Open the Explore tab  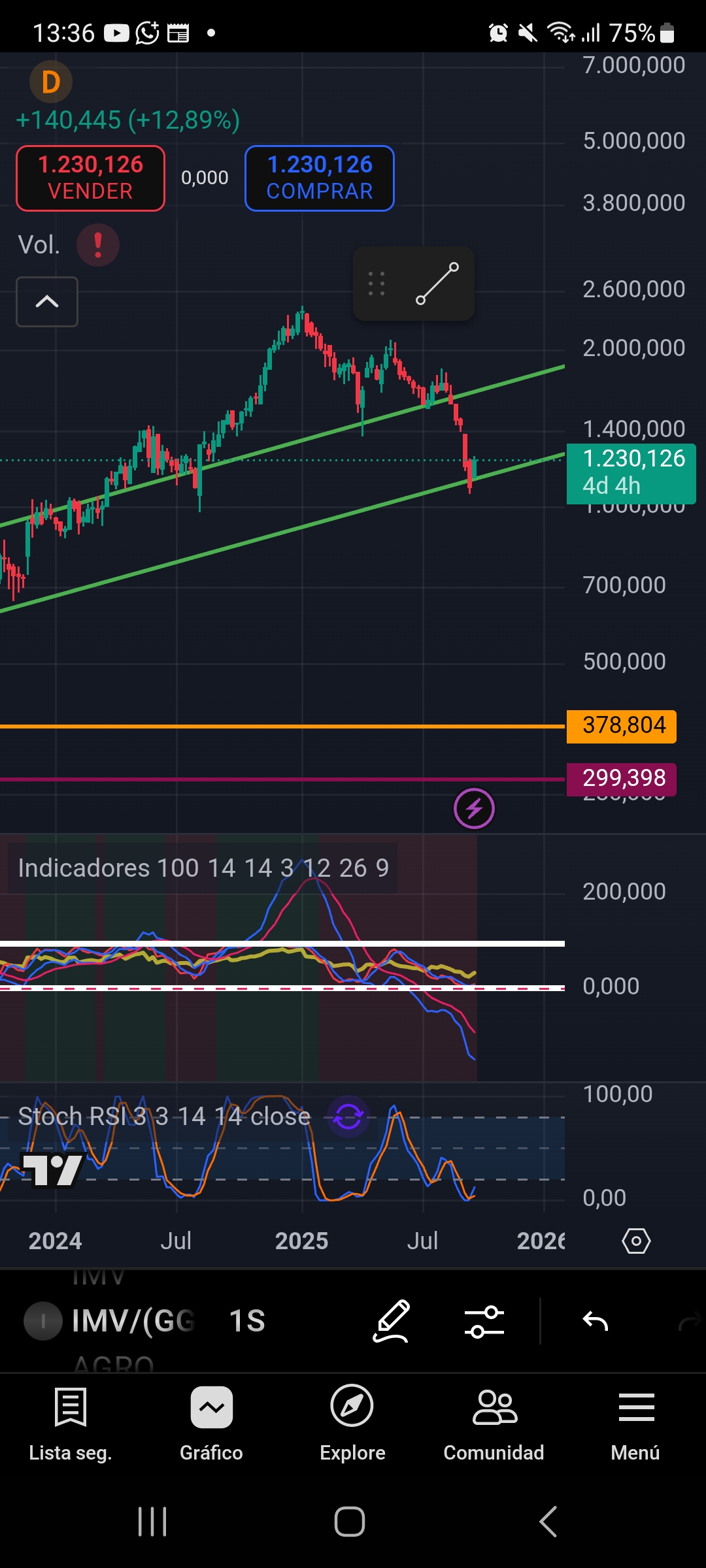tap(352, 1424)
